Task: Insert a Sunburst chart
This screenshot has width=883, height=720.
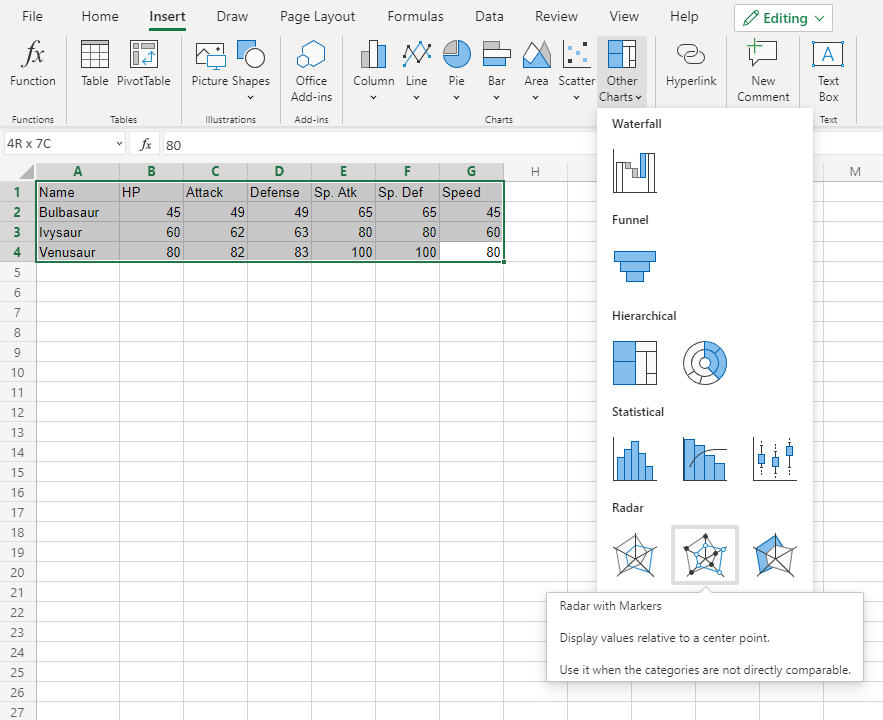Action: click(704, 363)
